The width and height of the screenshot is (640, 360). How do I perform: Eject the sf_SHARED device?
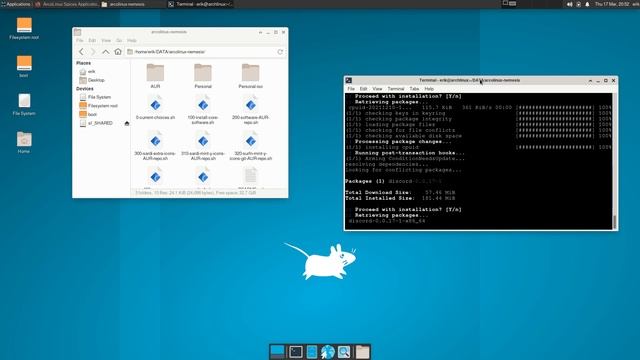pyautogui.click(x=127, y=123)
